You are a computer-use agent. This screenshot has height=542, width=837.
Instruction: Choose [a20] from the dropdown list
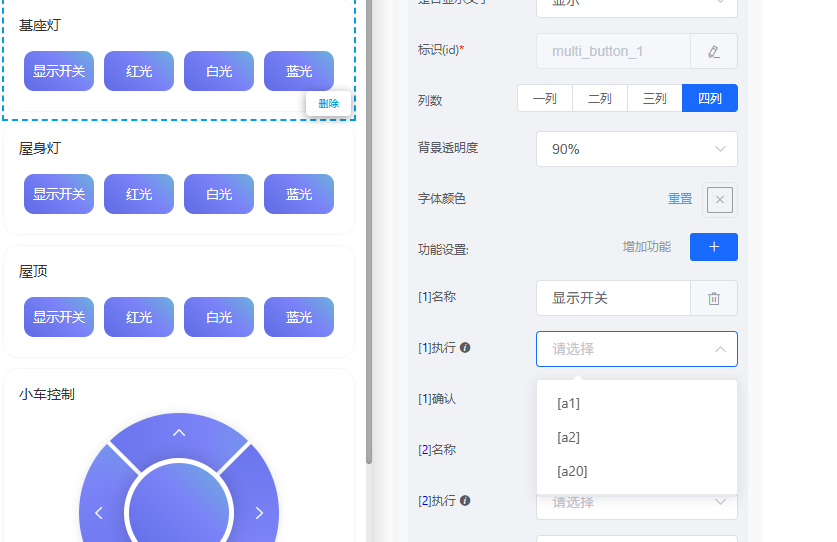[x=637, y=472]
